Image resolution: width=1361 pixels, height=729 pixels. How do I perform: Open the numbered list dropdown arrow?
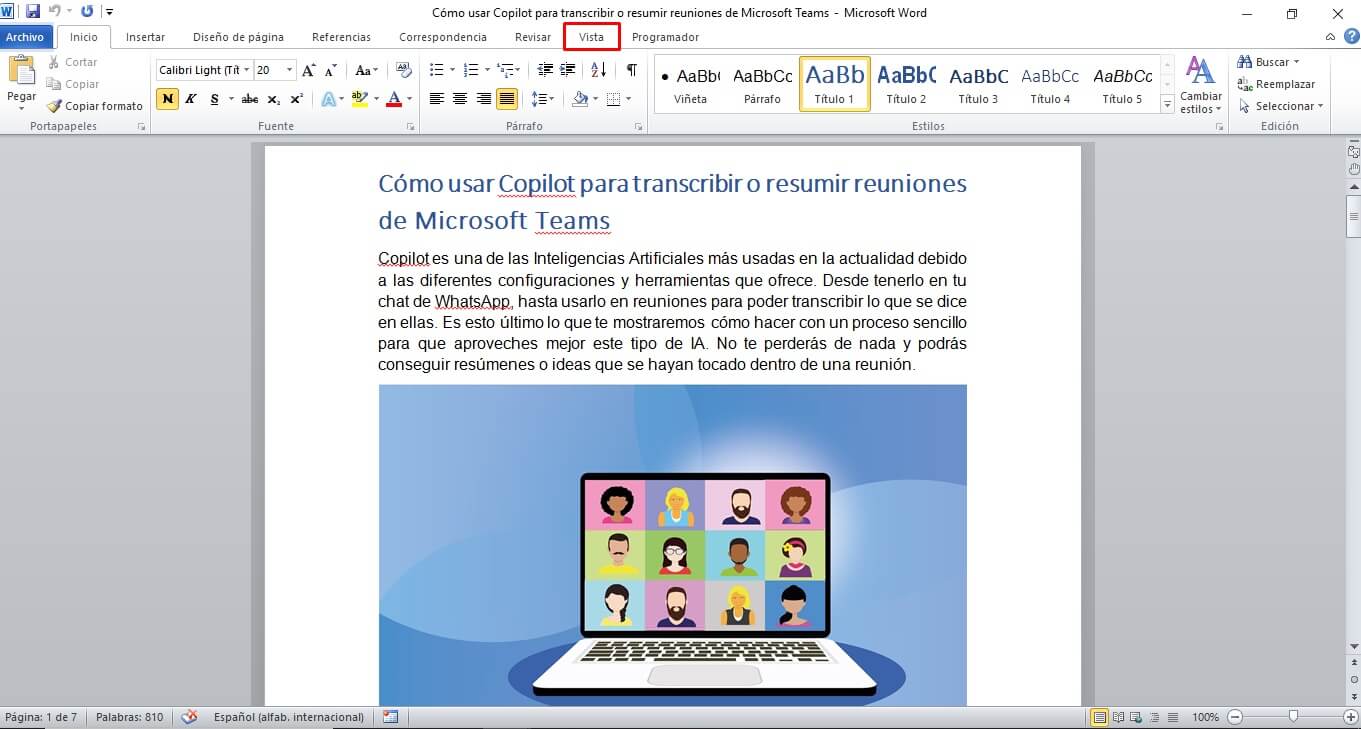(486, 70)
